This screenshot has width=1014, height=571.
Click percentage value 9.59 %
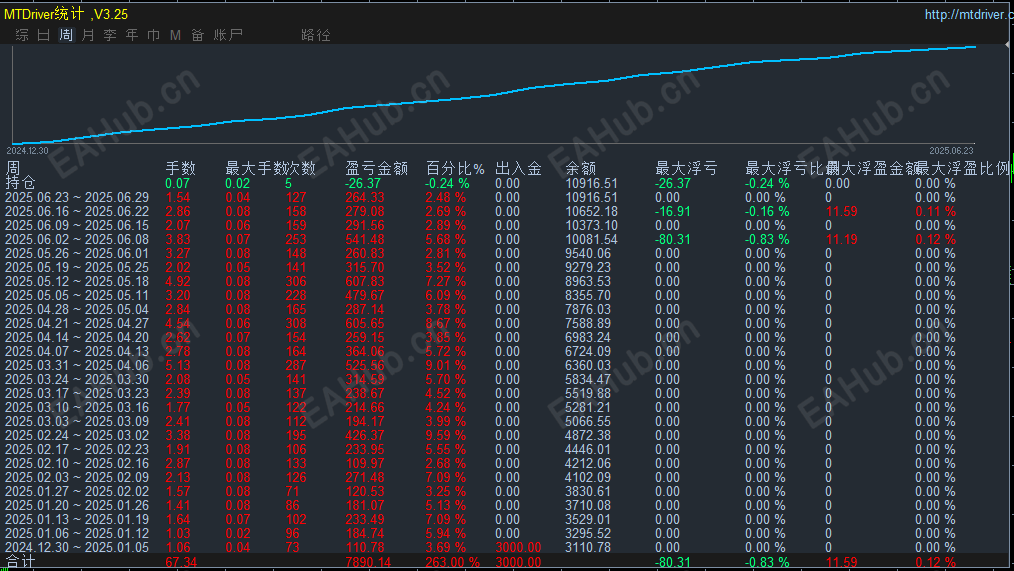pyautogui.click(x=446, y=435)
